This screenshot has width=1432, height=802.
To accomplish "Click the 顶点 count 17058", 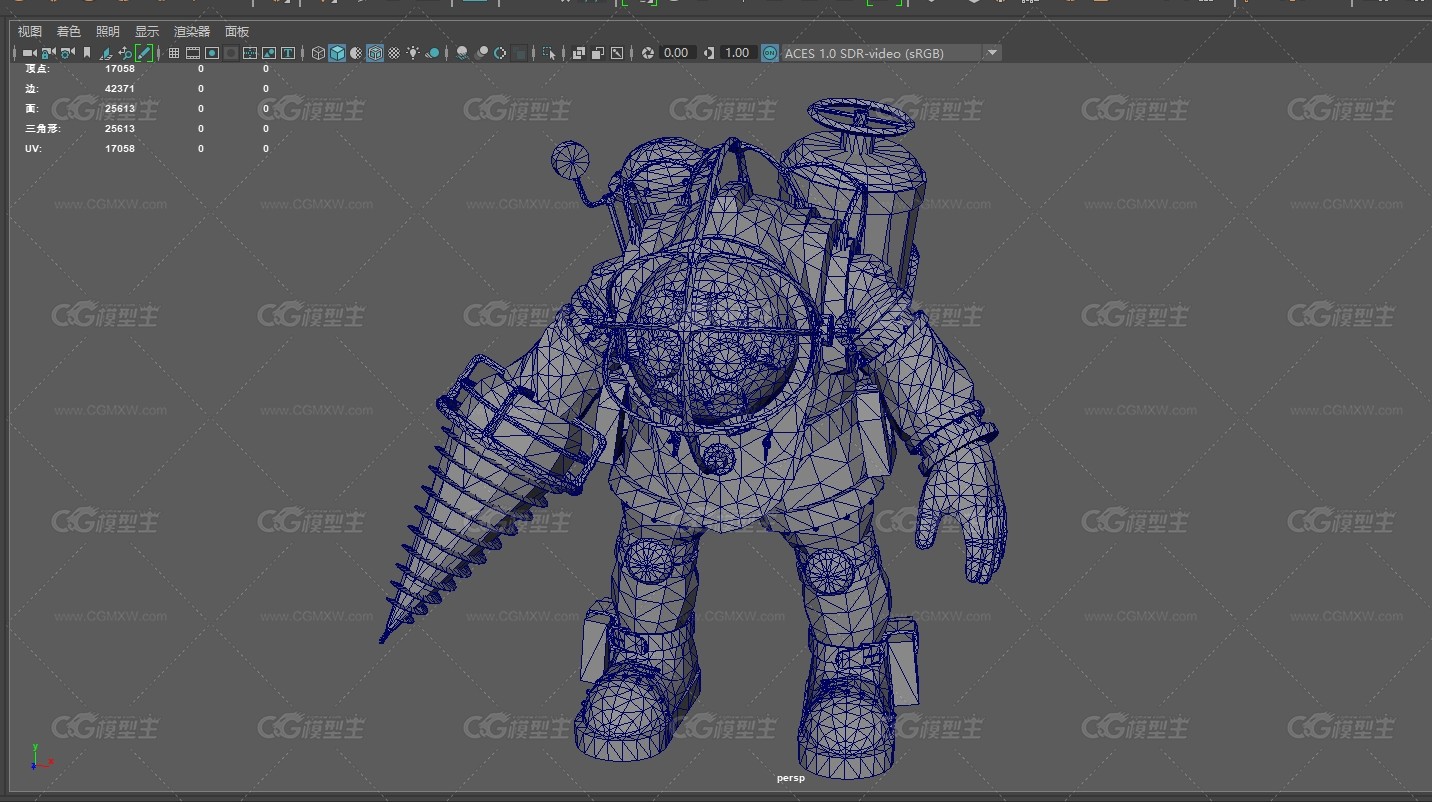I will pyautogui.click(x=120, y=69).
